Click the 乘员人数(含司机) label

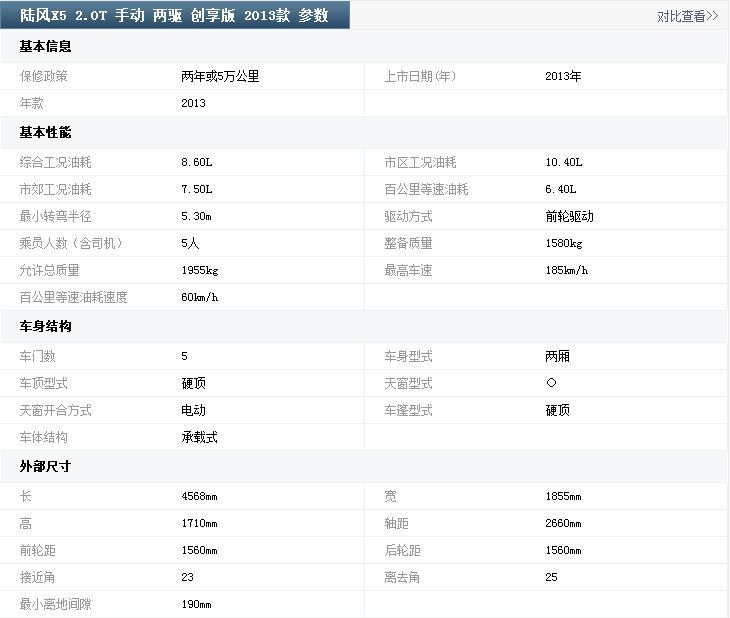[71, 244]
